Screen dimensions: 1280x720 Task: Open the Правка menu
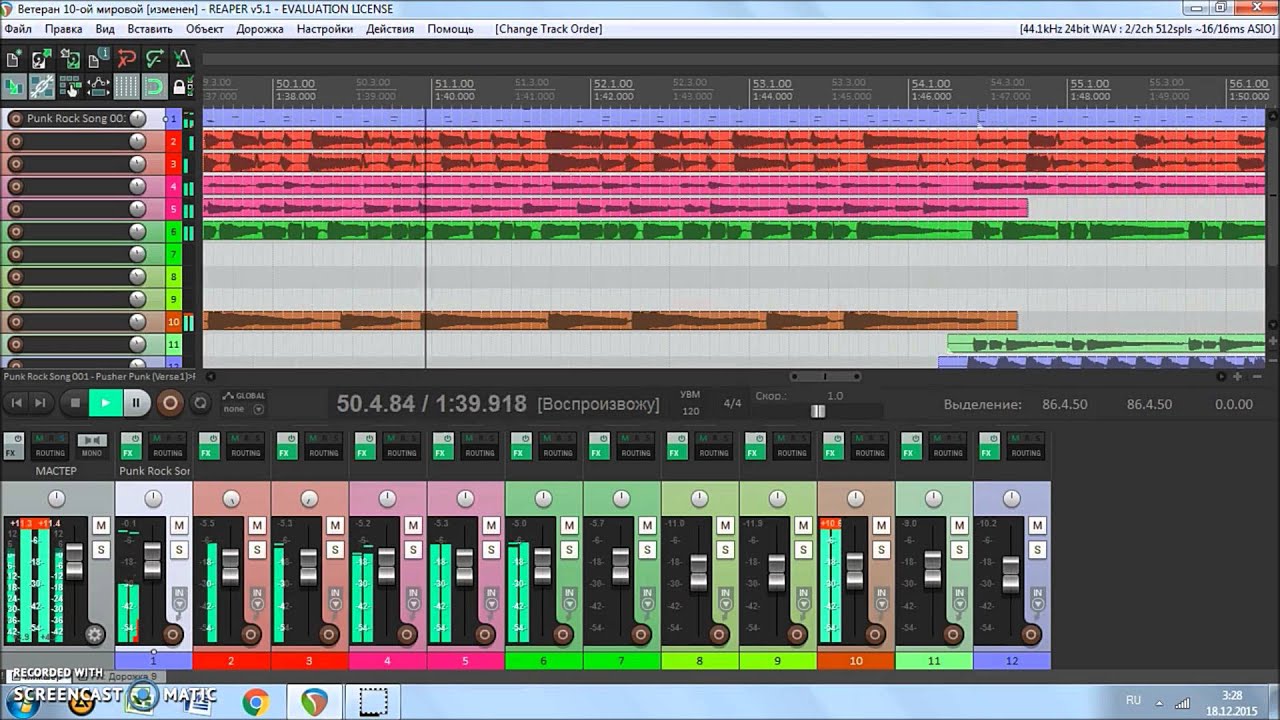pos(64,29)
